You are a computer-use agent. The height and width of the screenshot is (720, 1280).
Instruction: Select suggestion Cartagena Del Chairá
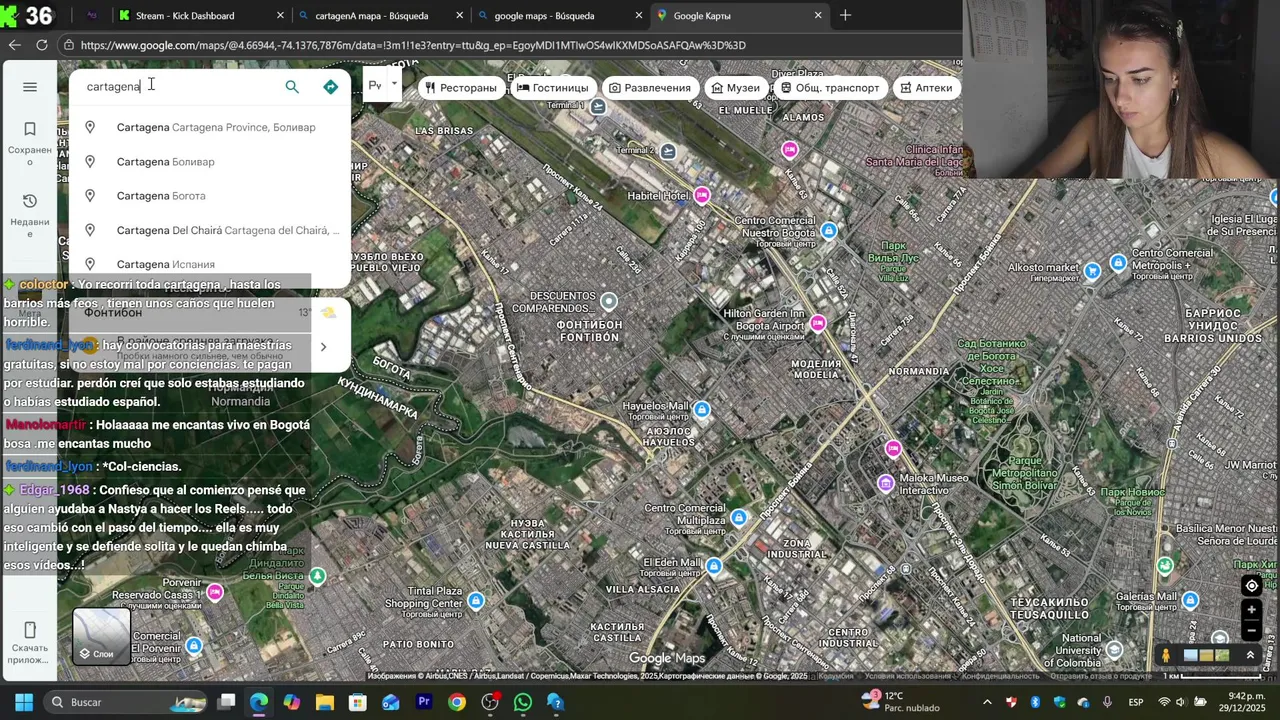(210, 230)
